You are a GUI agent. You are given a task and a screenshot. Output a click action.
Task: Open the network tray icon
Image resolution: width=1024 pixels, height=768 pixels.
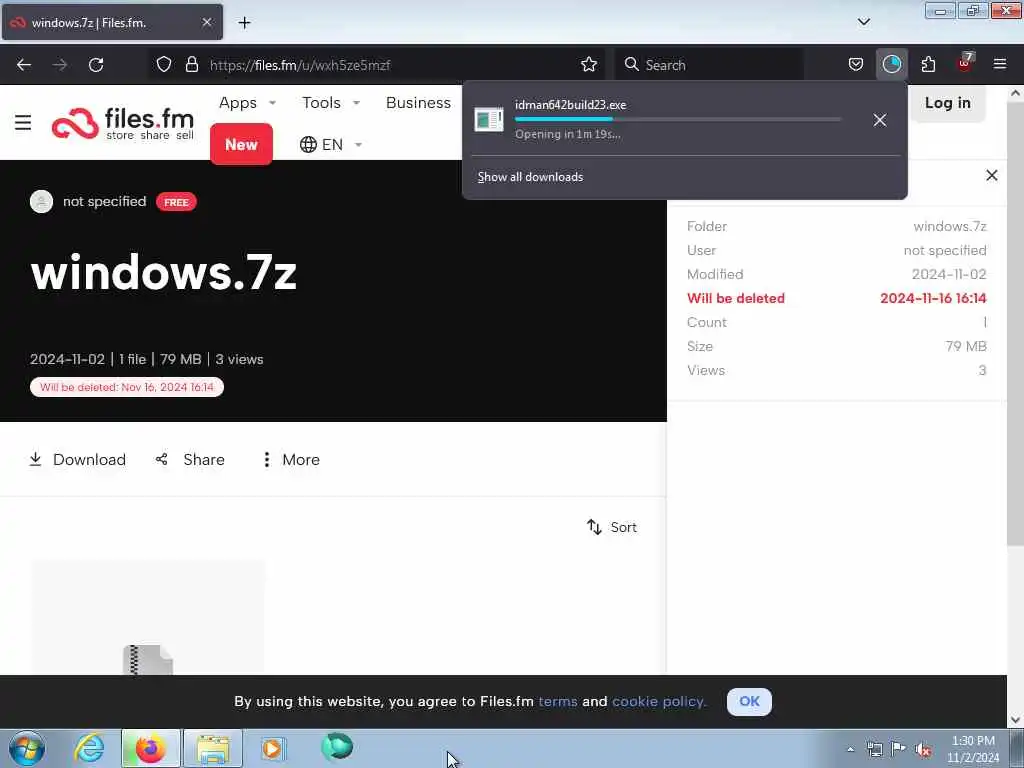coord(874,749)
